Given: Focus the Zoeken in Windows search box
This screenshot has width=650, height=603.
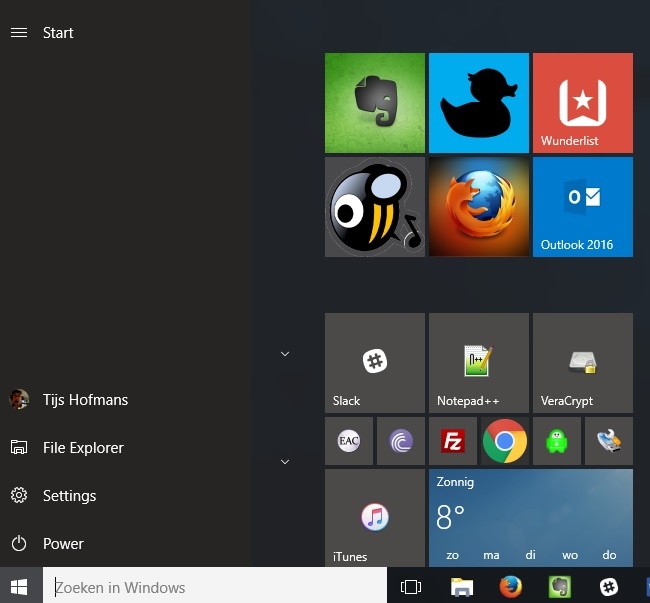Looking at the screenshot, I should [x=215, y=587].
